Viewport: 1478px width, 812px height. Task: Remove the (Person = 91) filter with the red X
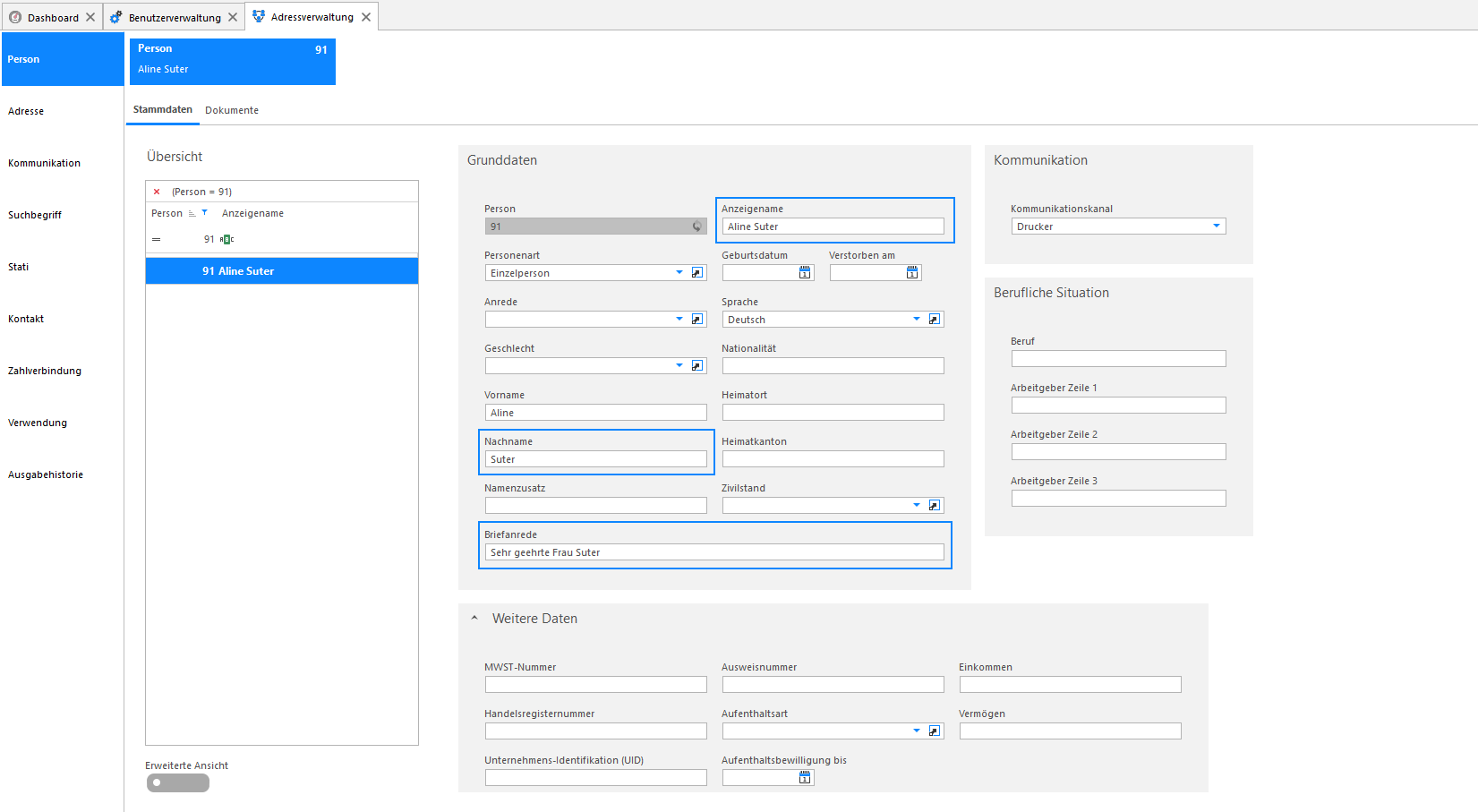point(157,192)
